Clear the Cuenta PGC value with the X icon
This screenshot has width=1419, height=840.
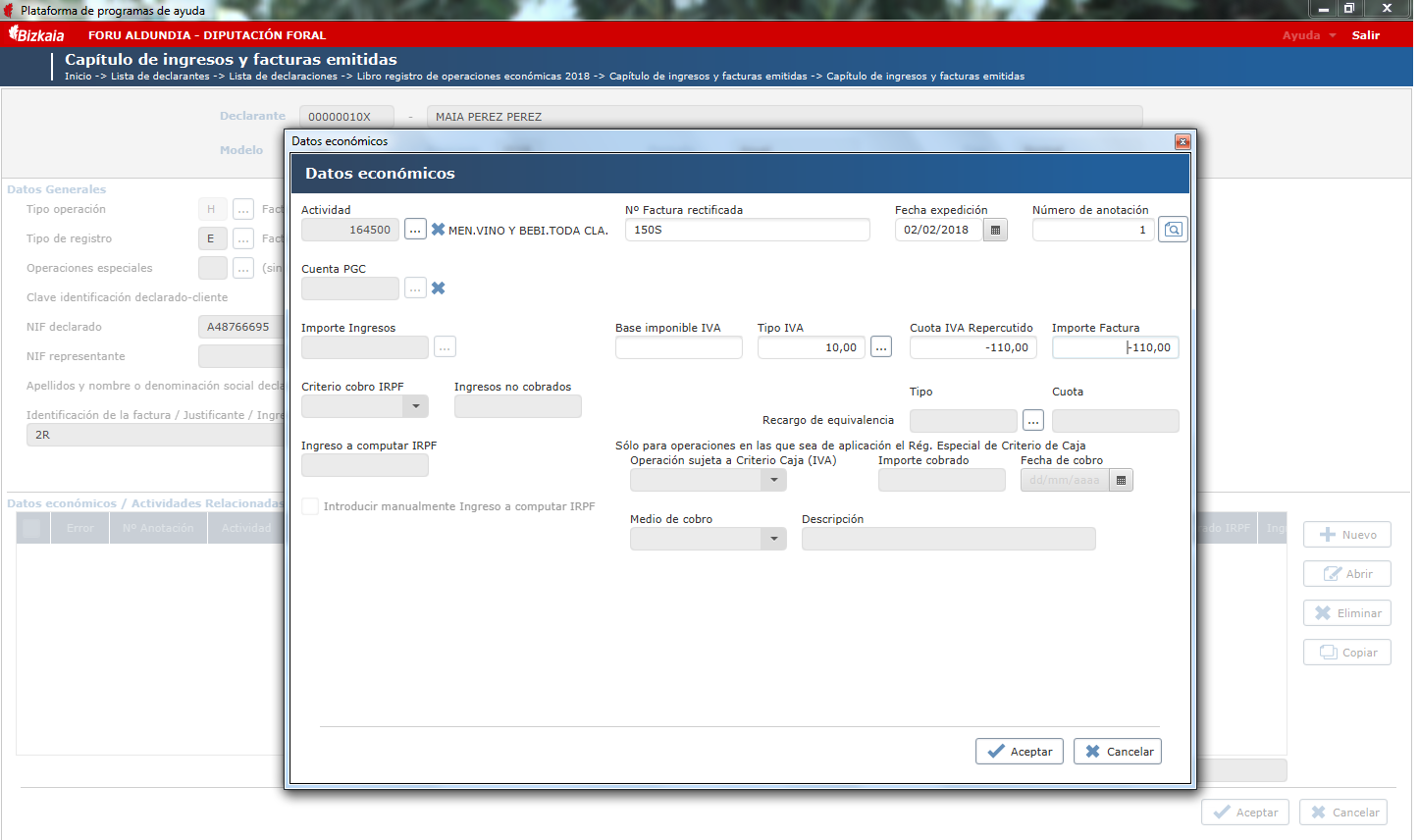click(439, 289)
